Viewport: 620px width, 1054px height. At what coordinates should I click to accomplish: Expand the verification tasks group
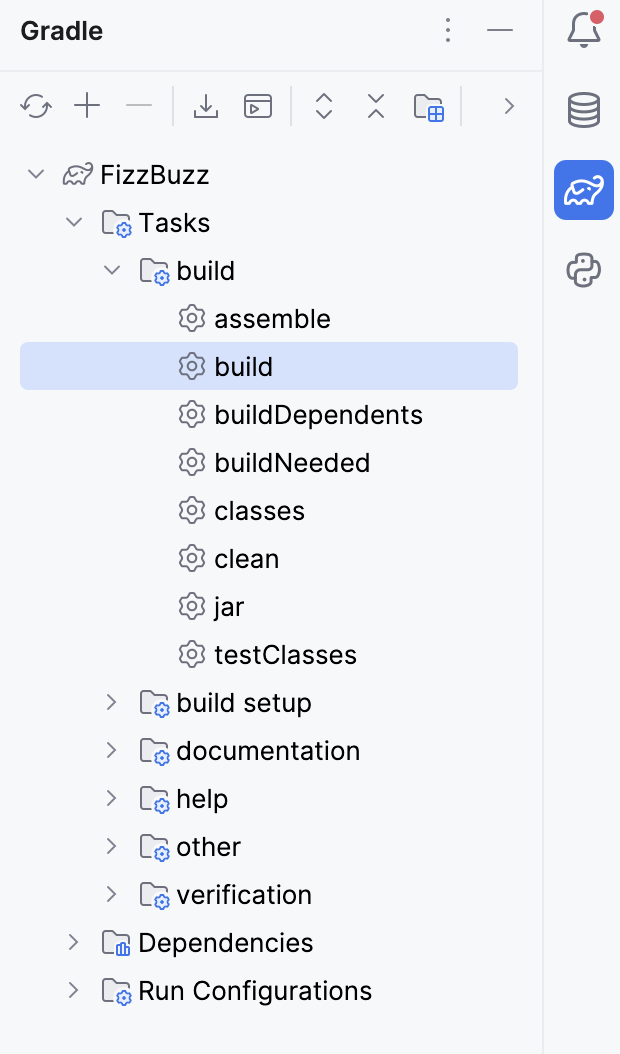[x=112, y=894]
